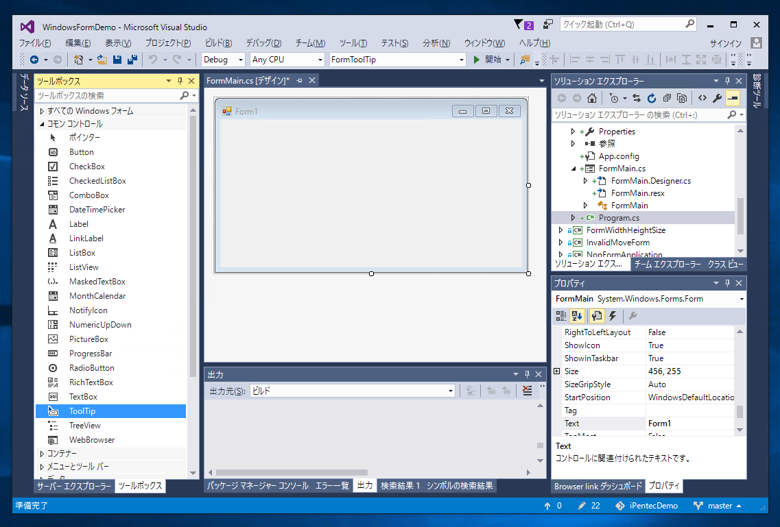The width and height of the screenshot is (780, 527).
Task: Click Home icon in Solution Explorer
Action: pos(591,98)
